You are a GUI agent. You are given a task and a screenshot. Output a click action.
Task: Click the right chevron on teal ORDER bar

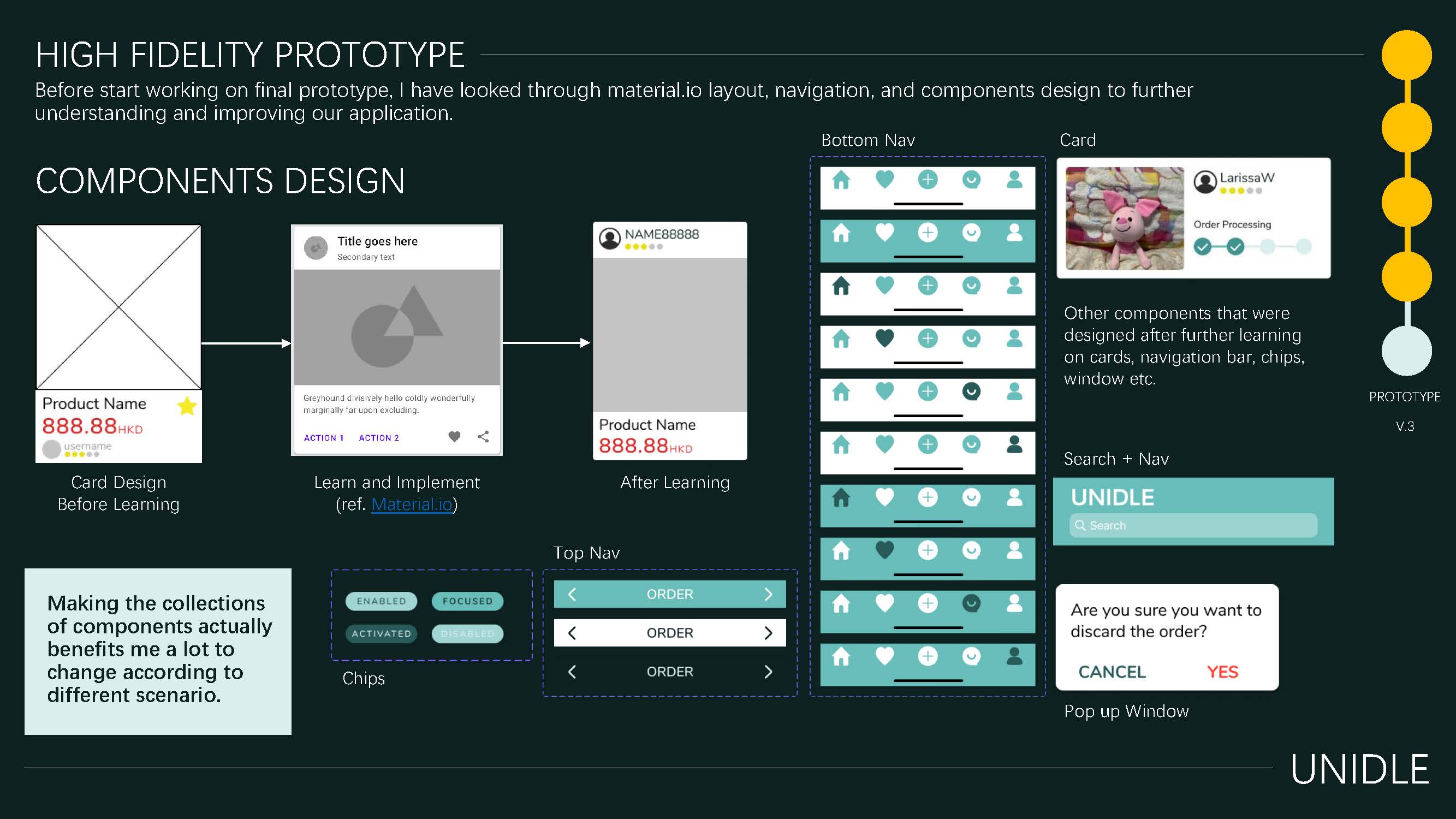(768, 594)
